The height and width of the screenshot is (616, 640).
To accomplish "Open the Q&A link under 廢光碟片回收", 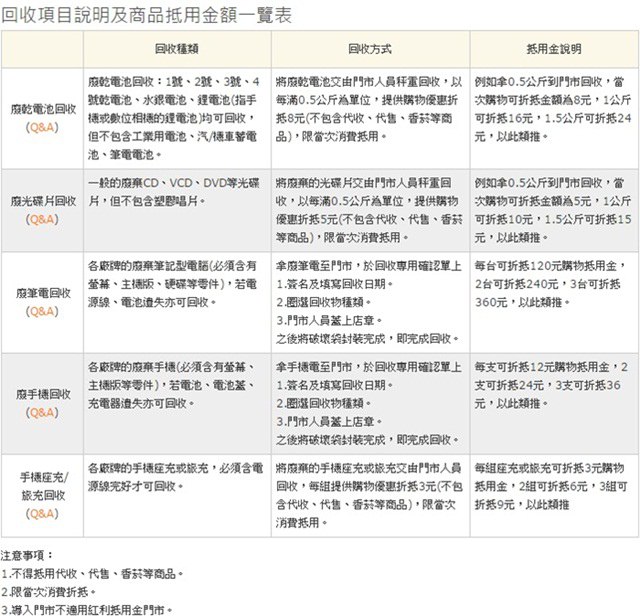I will (42, 220).
